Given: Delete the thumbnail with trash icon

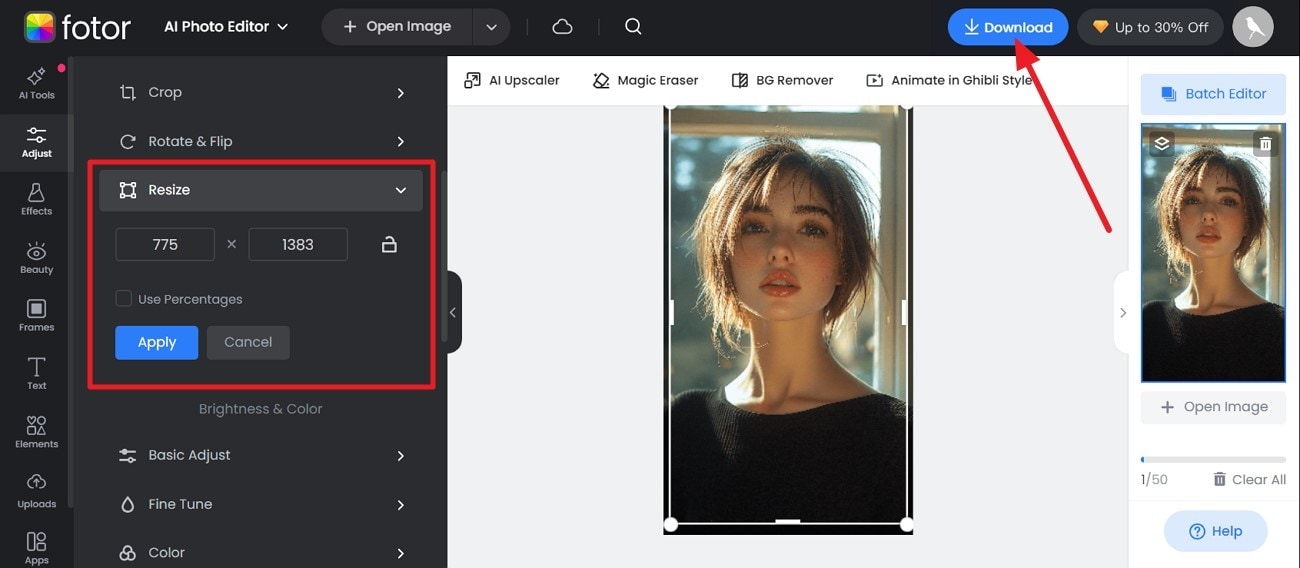Looking at the screenshot, I should click(1265, 144).
